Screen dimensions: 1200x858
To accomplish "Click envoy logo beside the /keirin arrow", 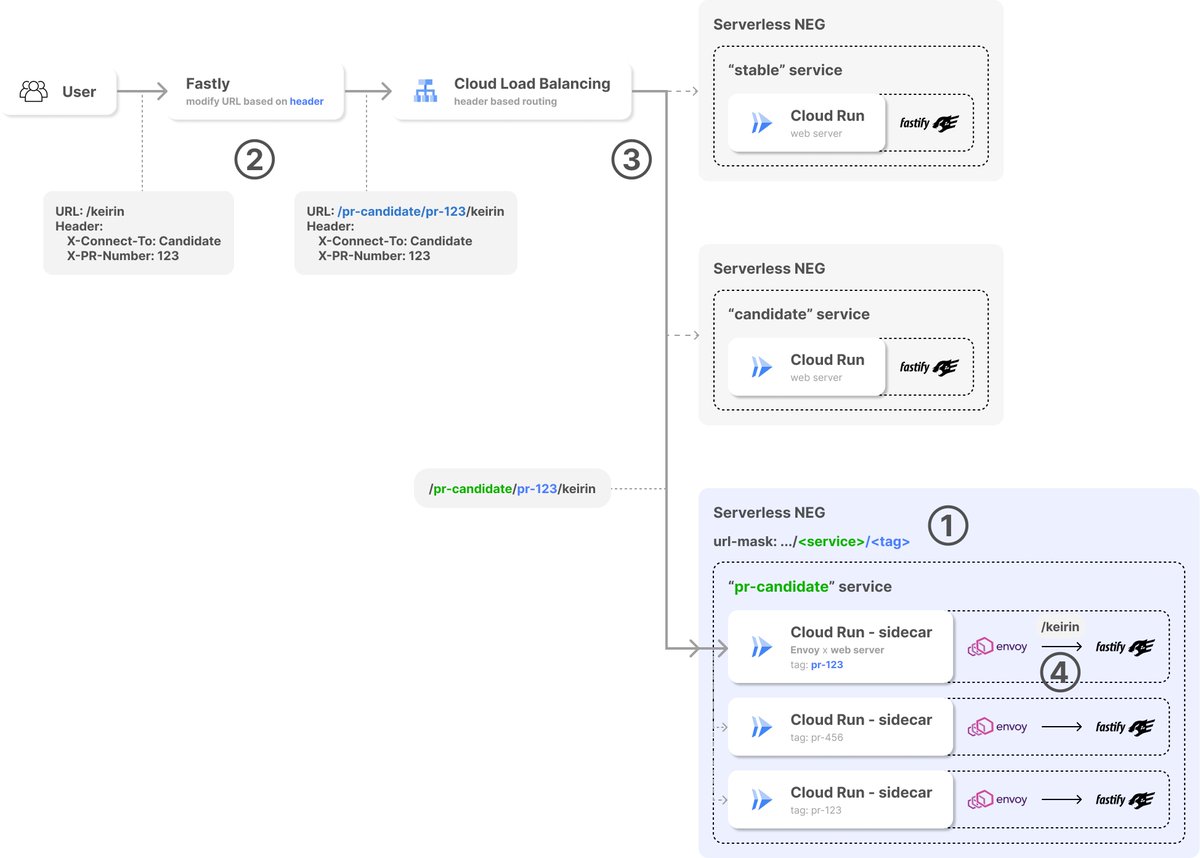I will click(x=997, y=647).
